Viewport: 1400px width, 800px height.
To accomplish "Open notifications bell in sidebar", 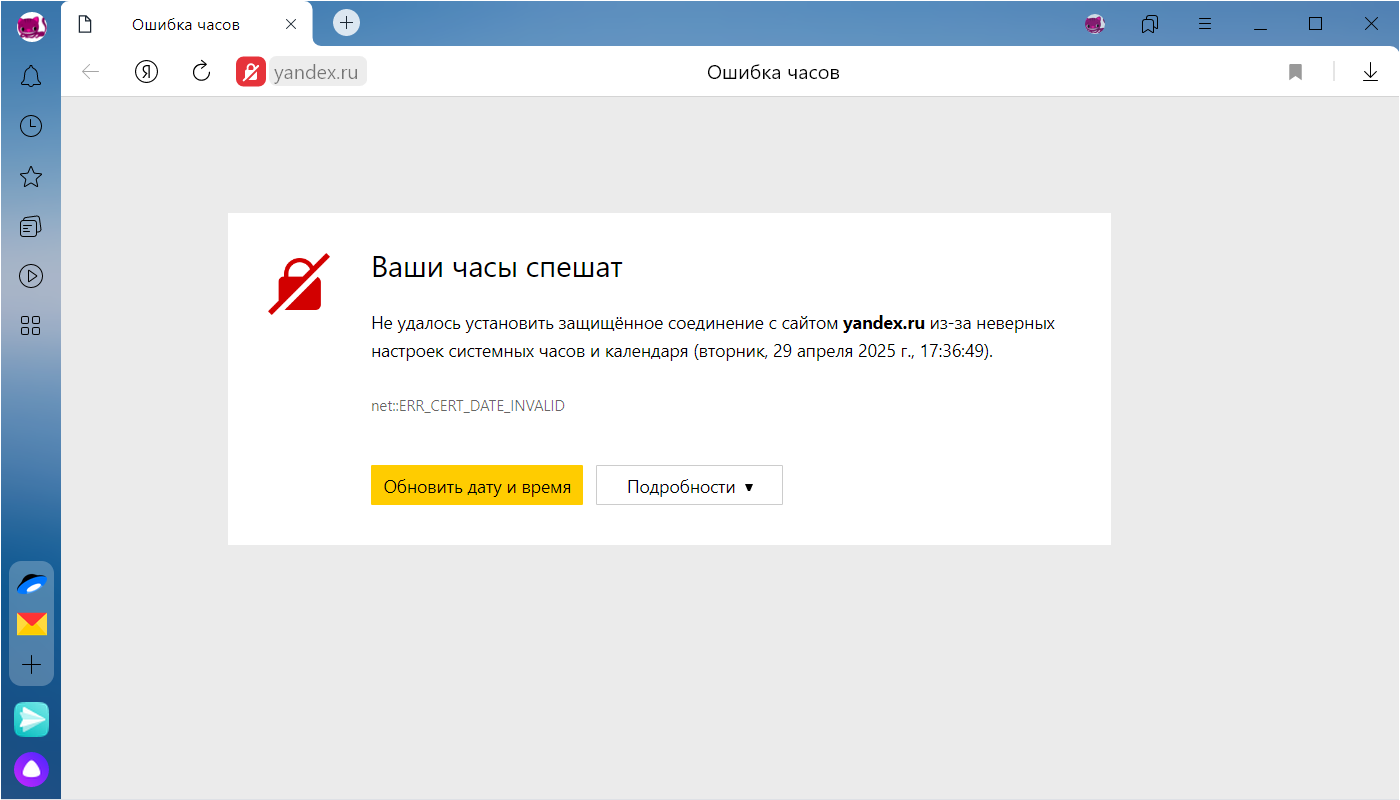I will point(31,76).
